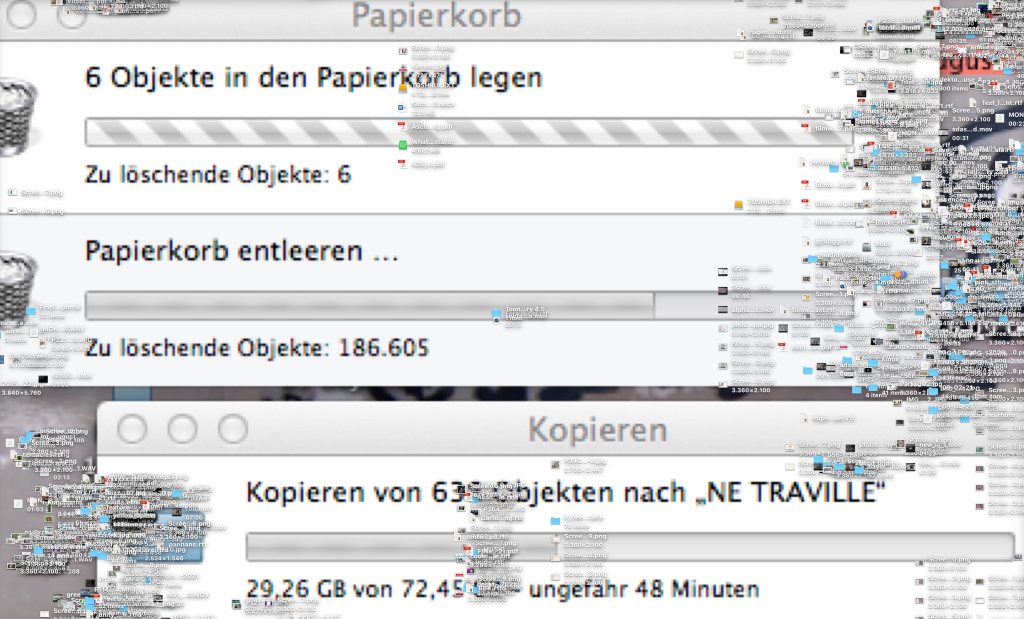The width and height of the screenshot is (1024, 619).
Task: Minimize the Kopieren window with middle button
Action: click(x=182, y=429)
